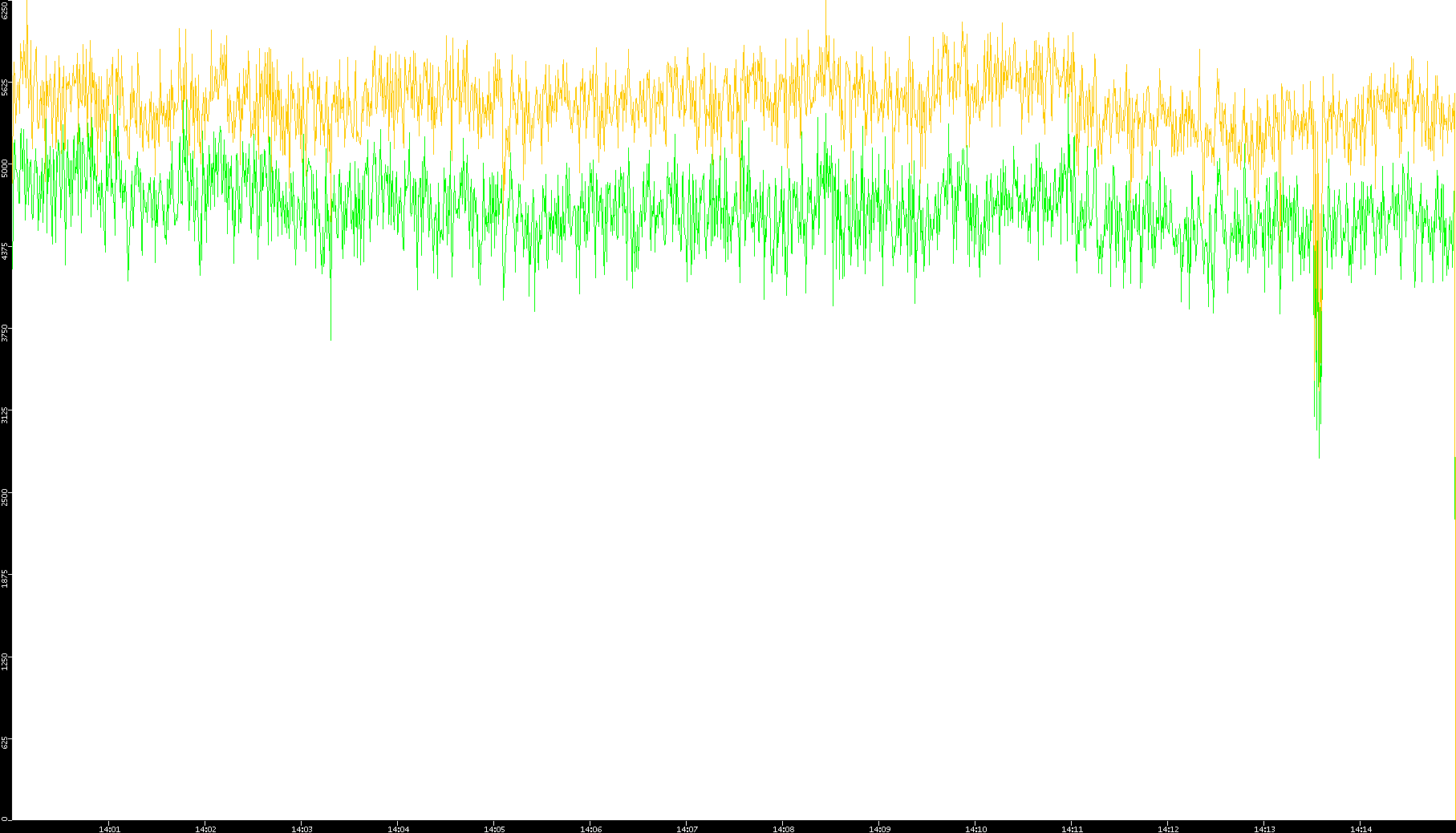Click the 14:01 time axis label
The height and width of the screenshot is (833, 1456).
pyautogui.click(x=109, y=828)
